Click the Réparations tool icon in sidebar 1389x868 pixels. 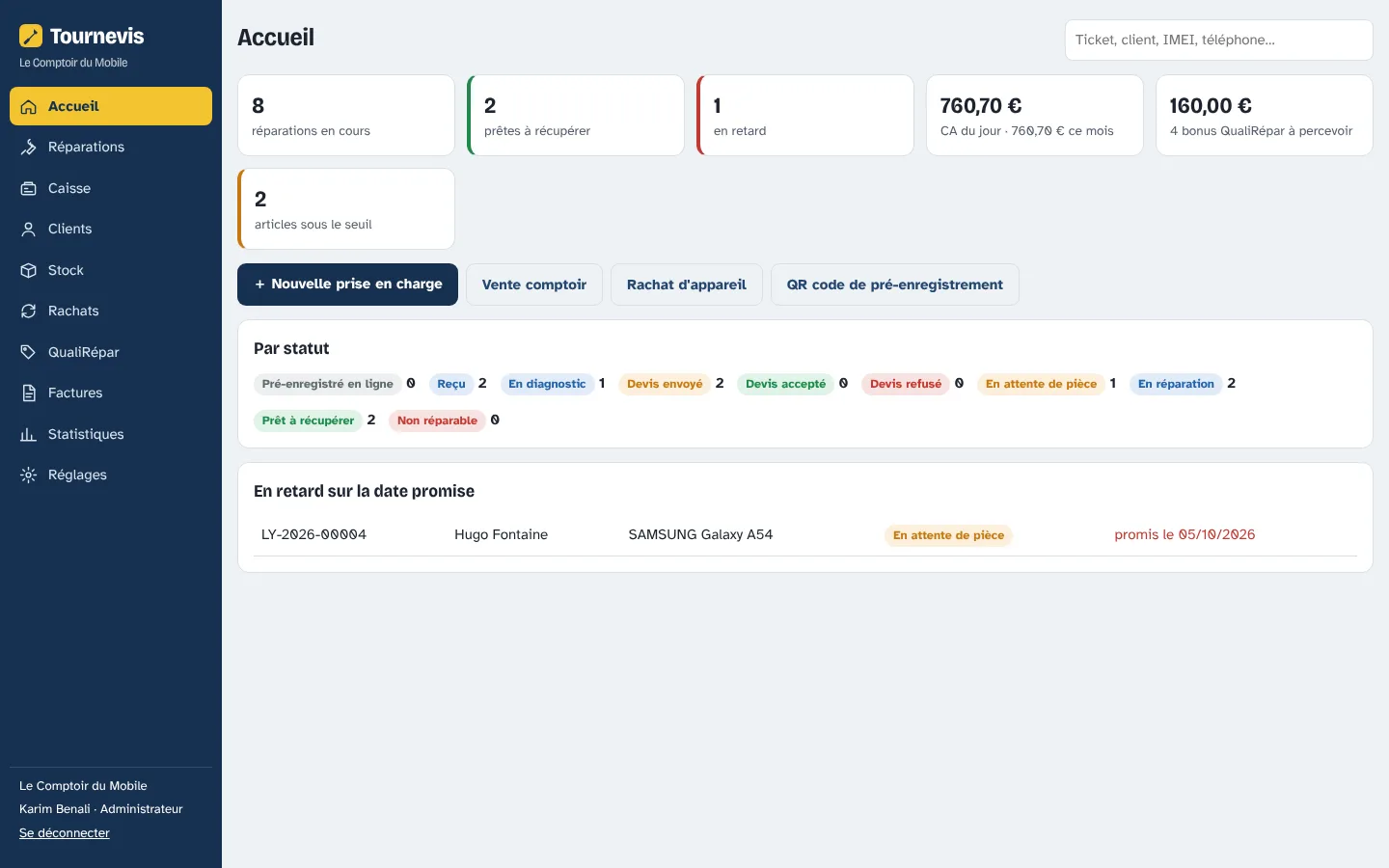point(29,148)
